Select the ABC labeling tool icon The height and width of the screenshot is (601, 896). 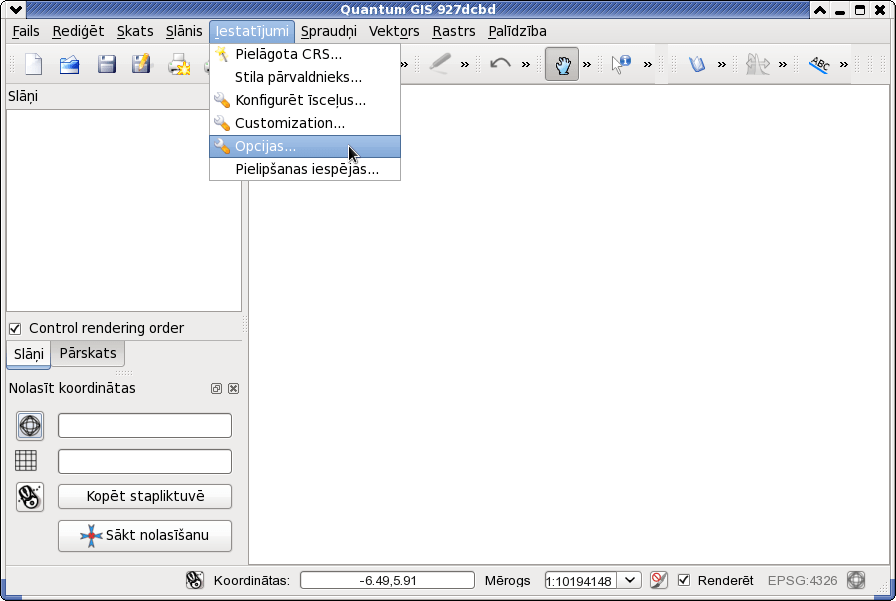click(x=819, y=64)
